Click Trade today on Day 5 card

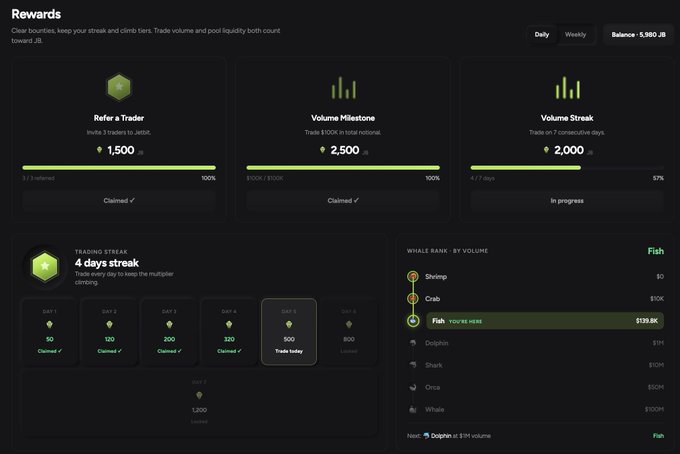[x=289, y=351]
